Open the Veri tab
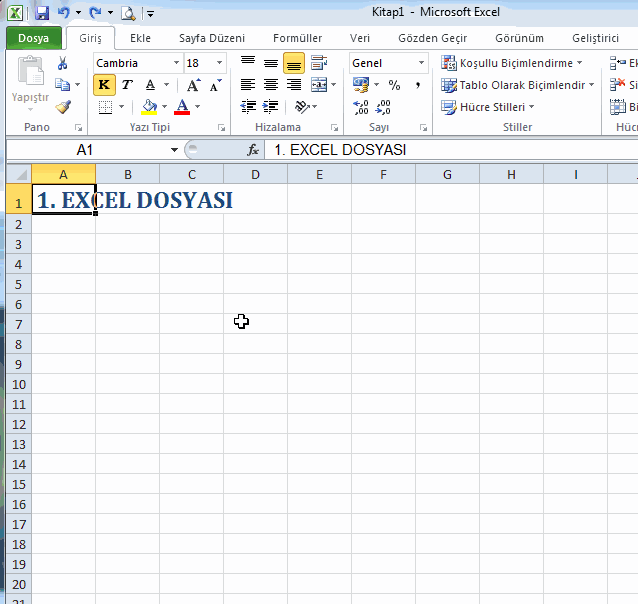This screenshot has height=604, width=638. point(360,38)
